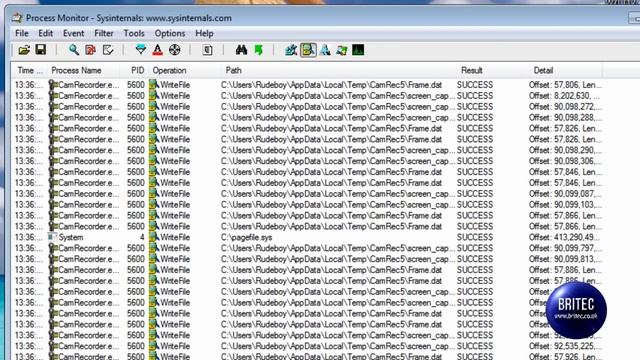Select the System process name cell

tap(71, 237)
